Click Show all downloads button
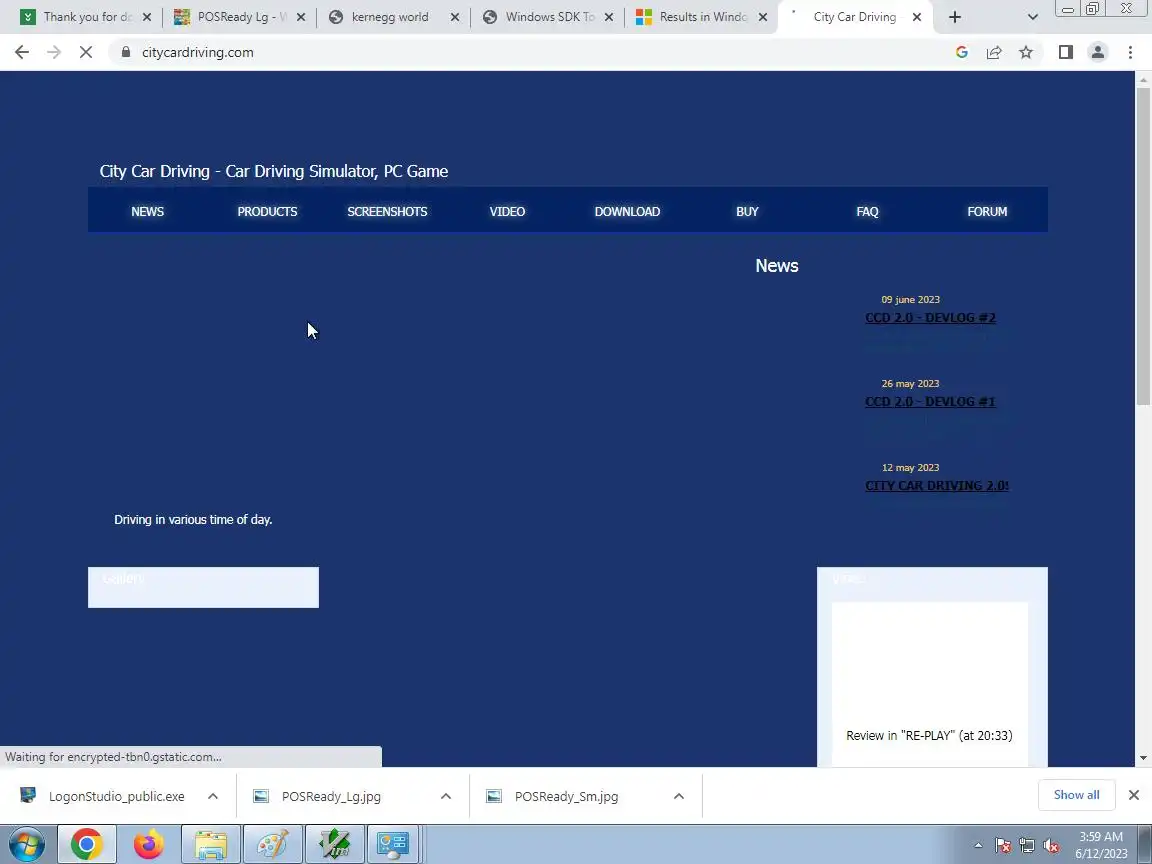The image size is (1152, 864). coord(1076,795)
